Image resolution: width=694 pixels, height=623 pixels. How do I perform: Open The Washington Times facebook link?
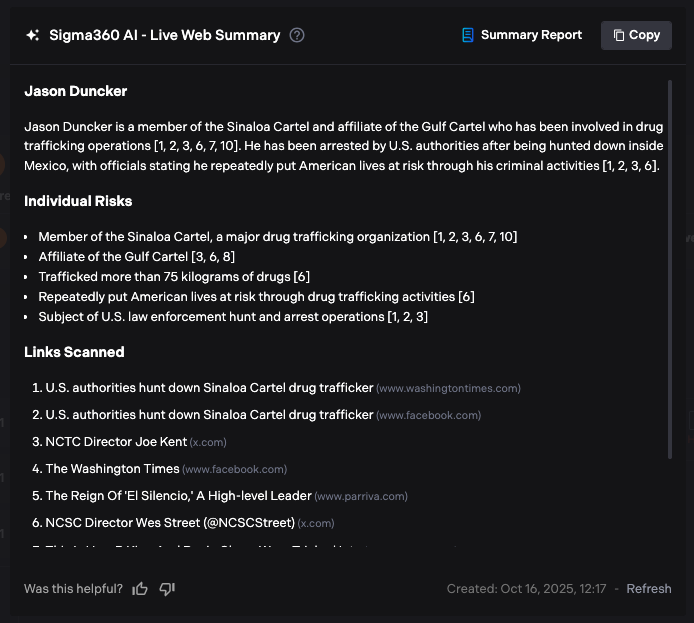(112, 469)
